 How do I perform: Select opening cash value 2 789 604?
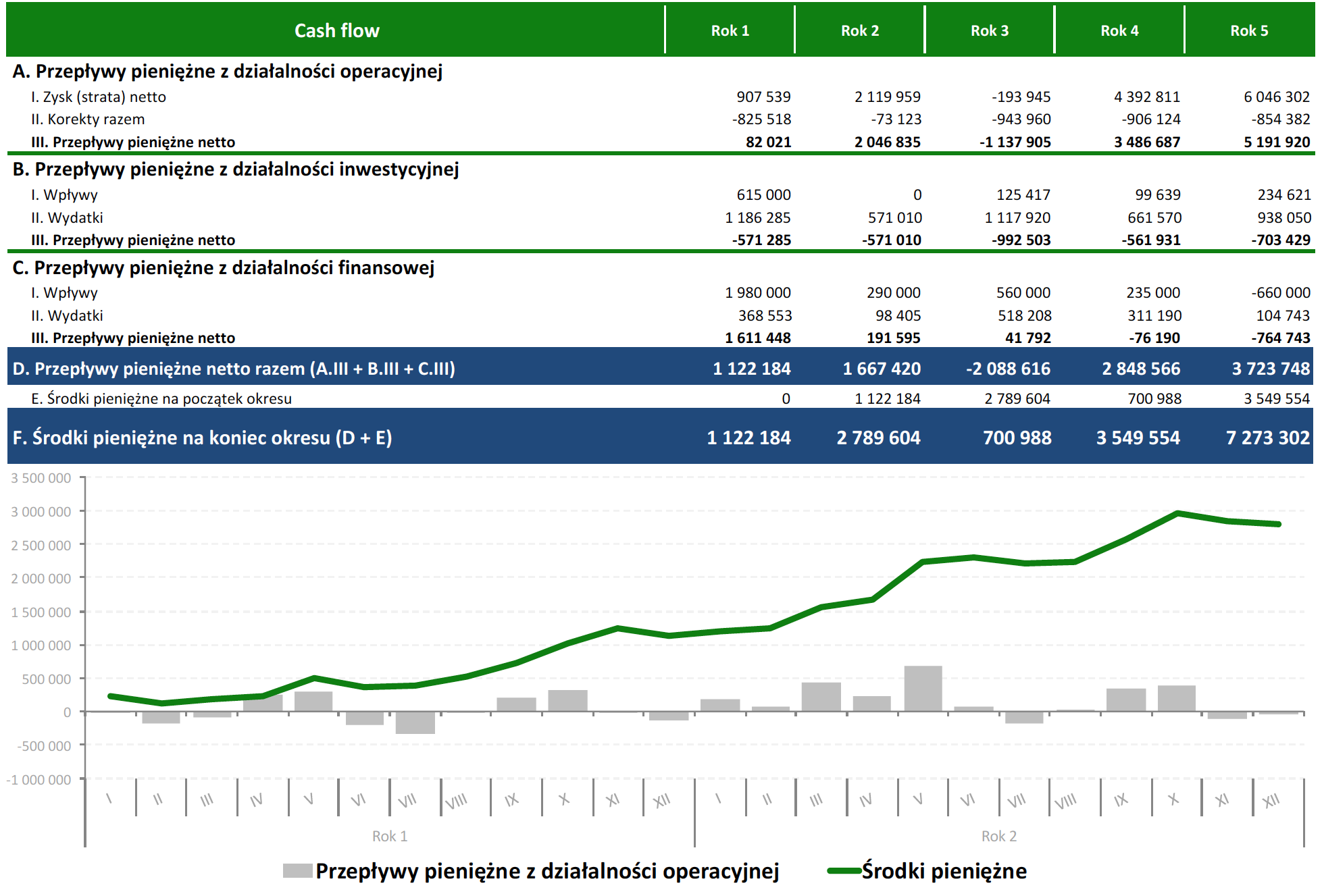pyautogui.click(x=1017, y=399)
